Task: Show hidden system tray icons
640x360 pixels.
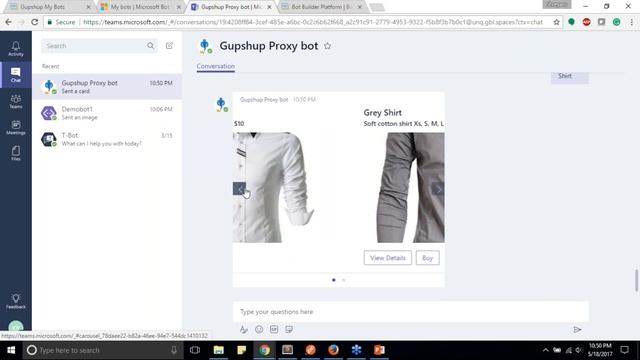Action: (x=545, y=350)
